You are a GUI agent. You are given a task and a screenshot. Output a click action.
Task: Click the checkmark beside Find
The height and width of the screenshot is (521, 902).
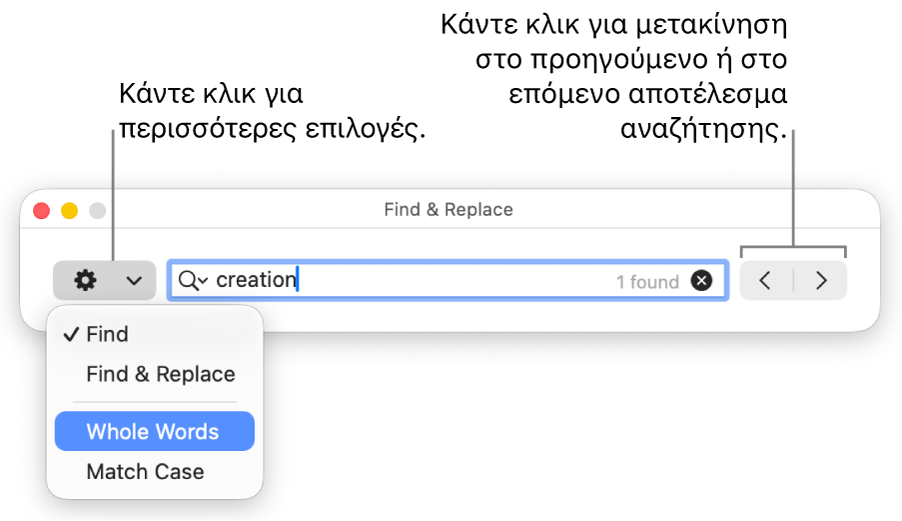pos(70,334)
